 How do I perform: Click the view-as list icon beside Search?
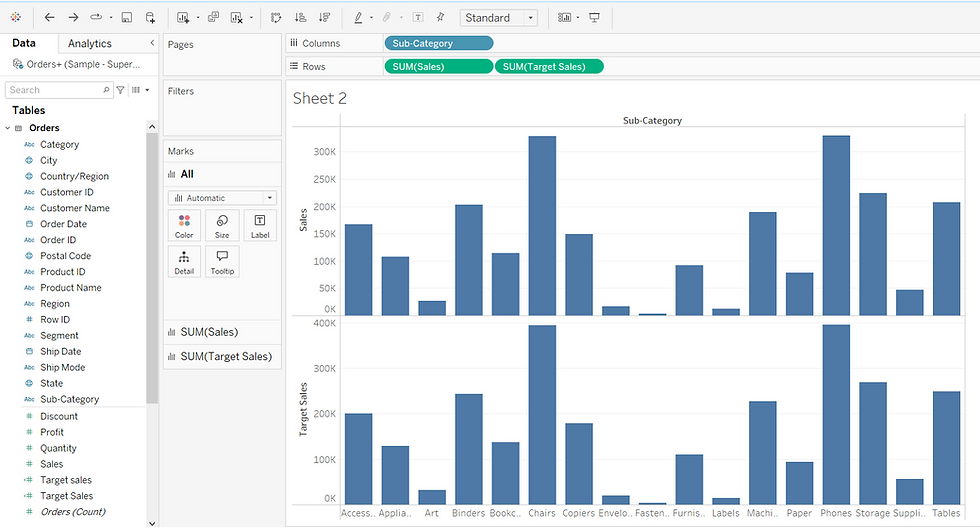click(x=136, y=90)
